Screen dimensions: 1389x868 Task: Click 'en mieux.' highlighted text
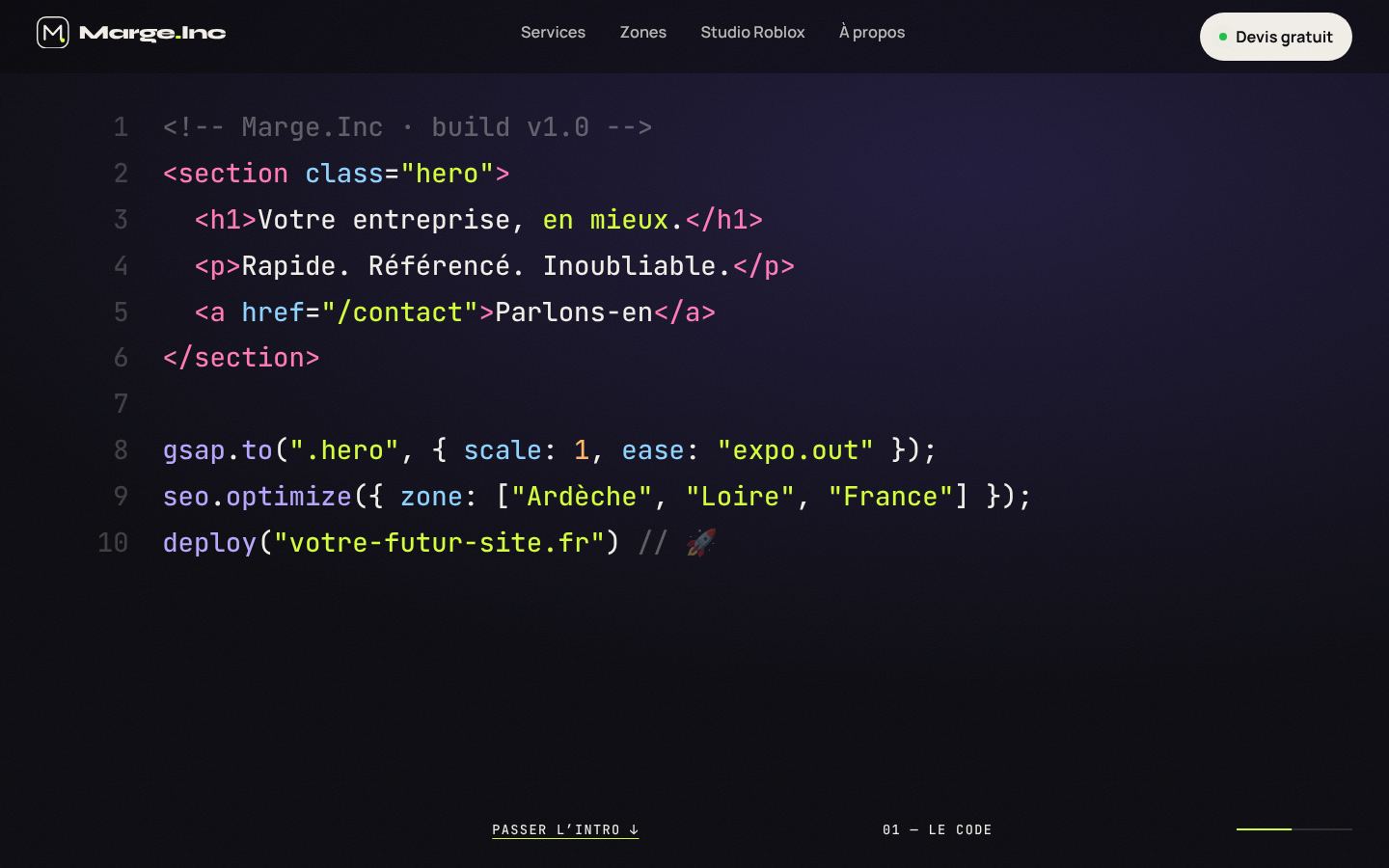point(613,220)
